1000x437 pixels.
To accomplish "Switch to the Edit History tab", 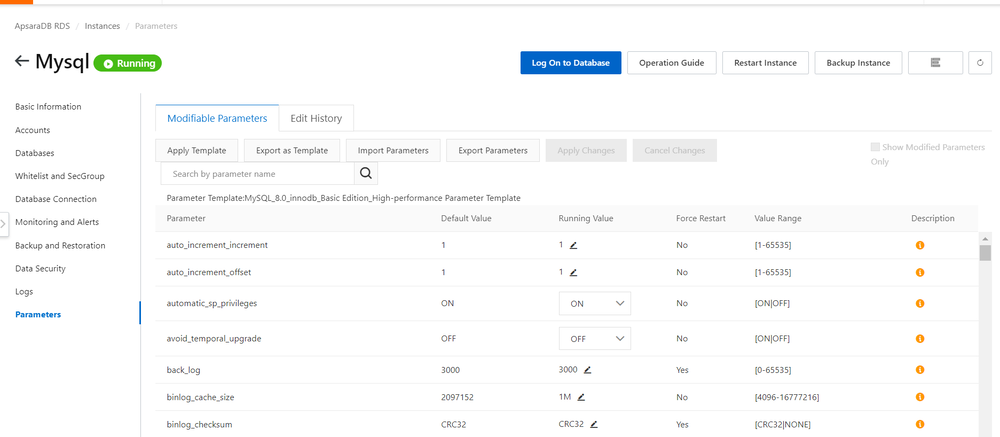I will [316, 118].
